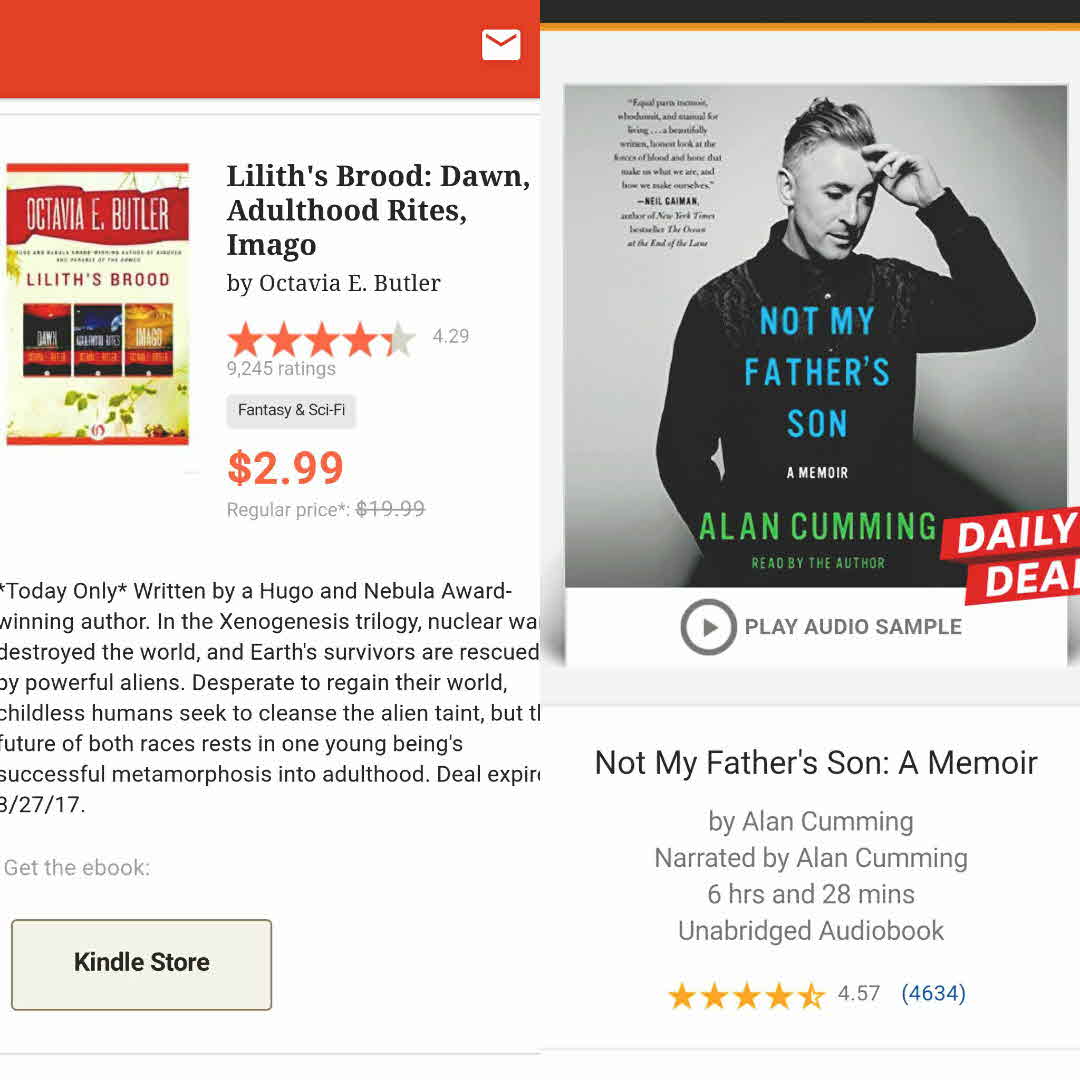Select the Fantasy & Sci-Fi genre tag
This screenshot has width=1080, height=1080.
(x=291, y=411)
